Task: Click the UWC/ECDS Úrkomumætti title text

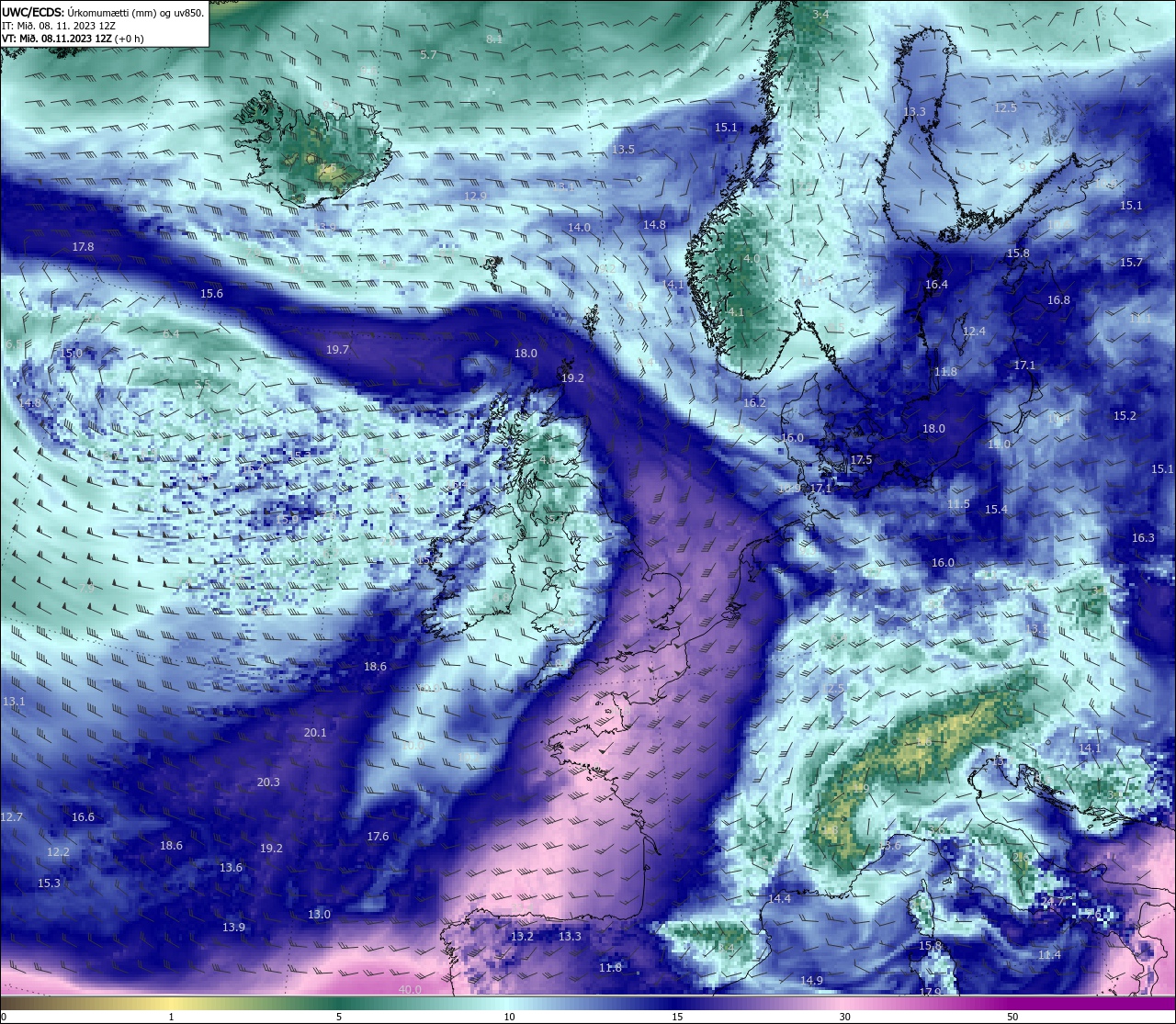Action: [x=103, y=12]
